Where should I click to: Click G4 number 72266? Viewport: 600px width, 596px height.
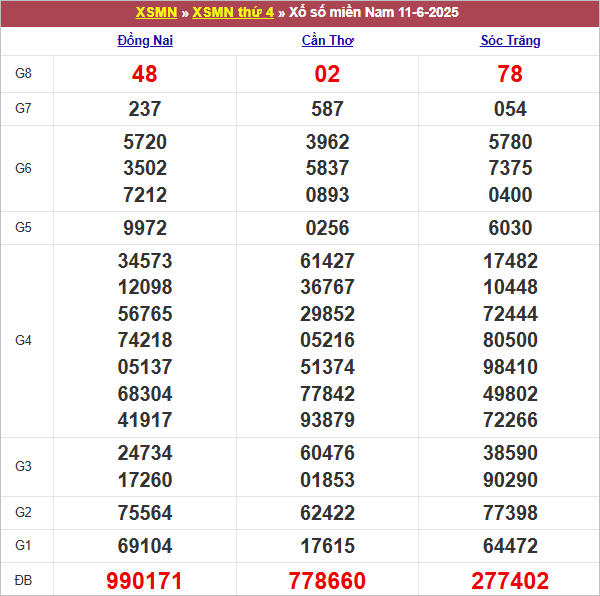pyautogui.click(x=510, y=420)
